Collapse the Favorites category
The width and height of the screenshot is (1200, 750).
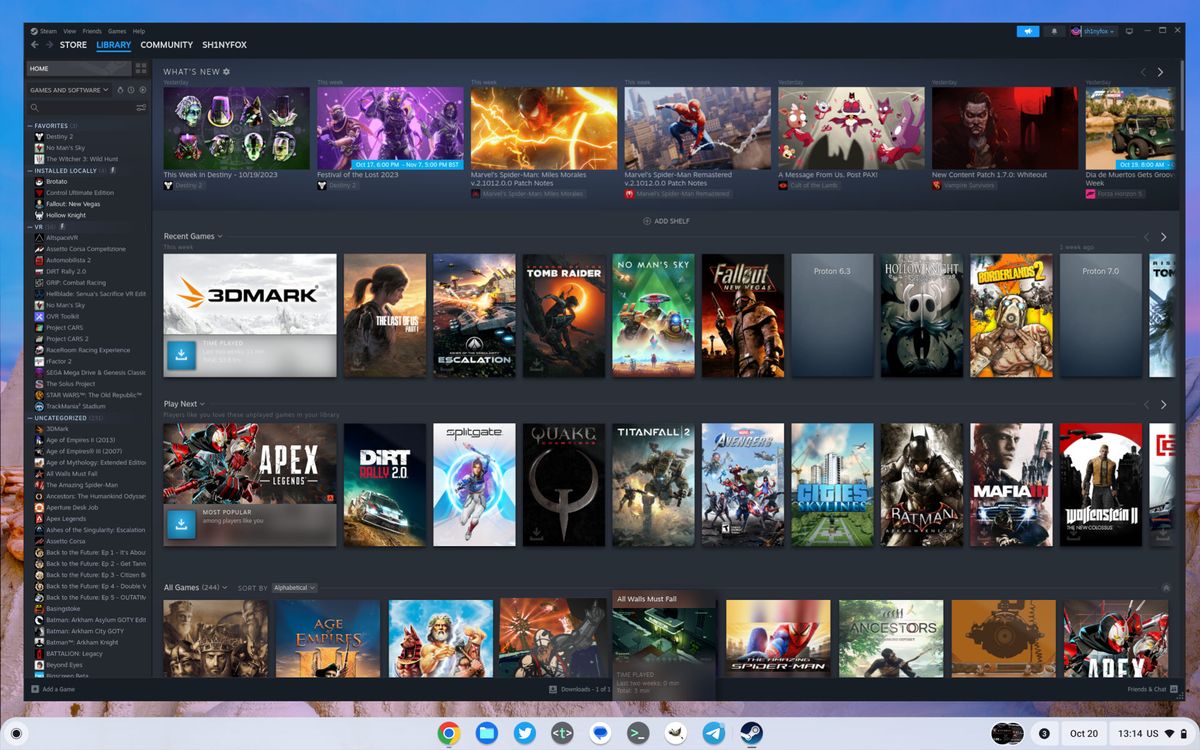pyautogui.click(x=30, y=126)
